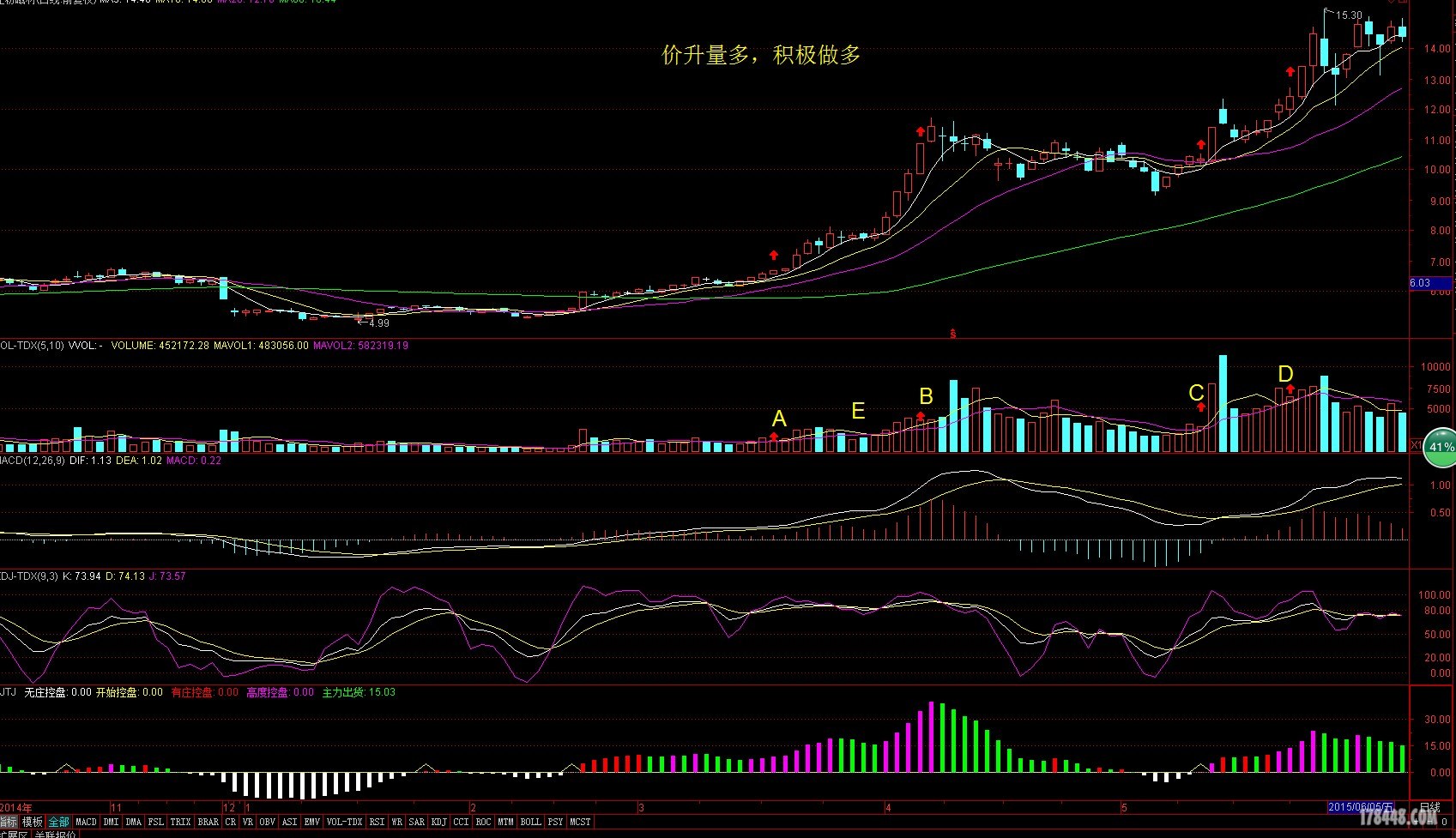Click the DEA: 1.02 value label
The image size is (1456, 838).
pyautogui.click(x=139, y=461)
